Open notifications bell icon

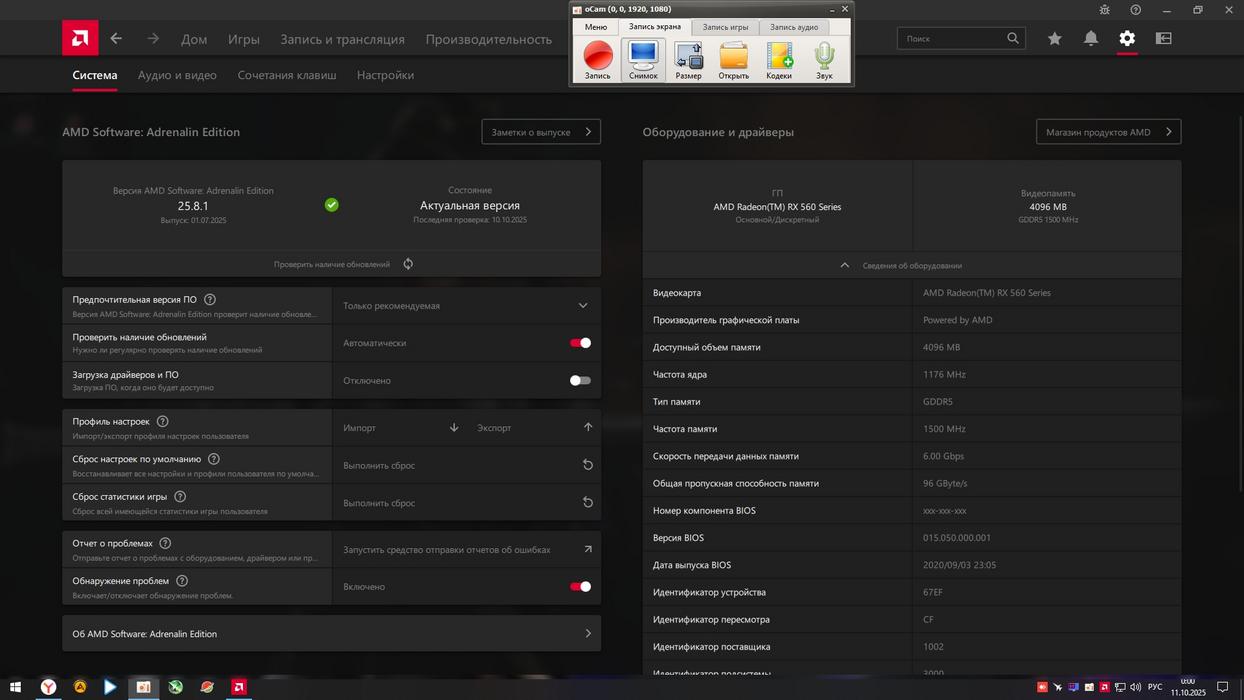click(1091, 39)
